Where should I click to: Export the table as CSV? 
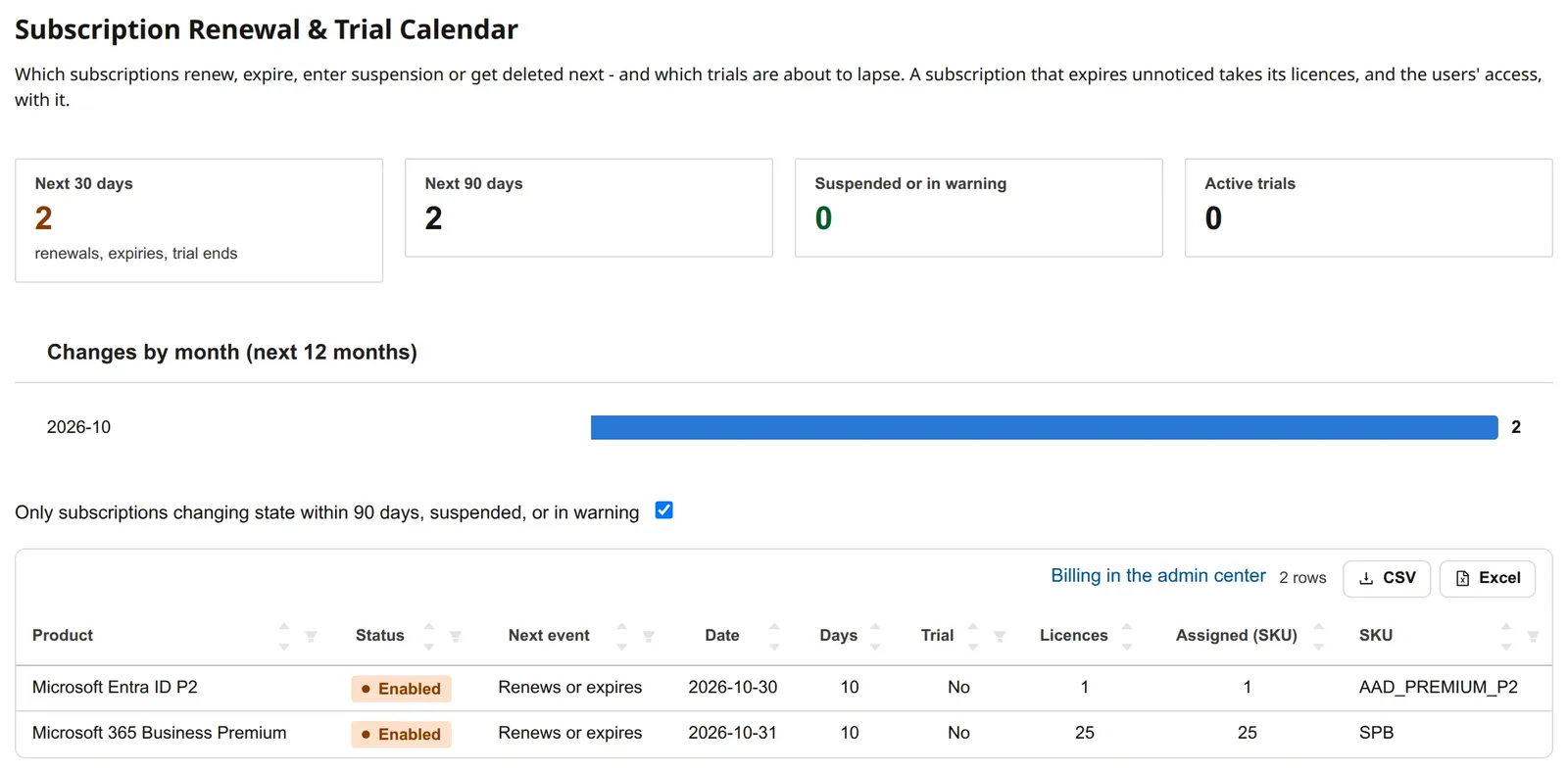coord(1387,578)
